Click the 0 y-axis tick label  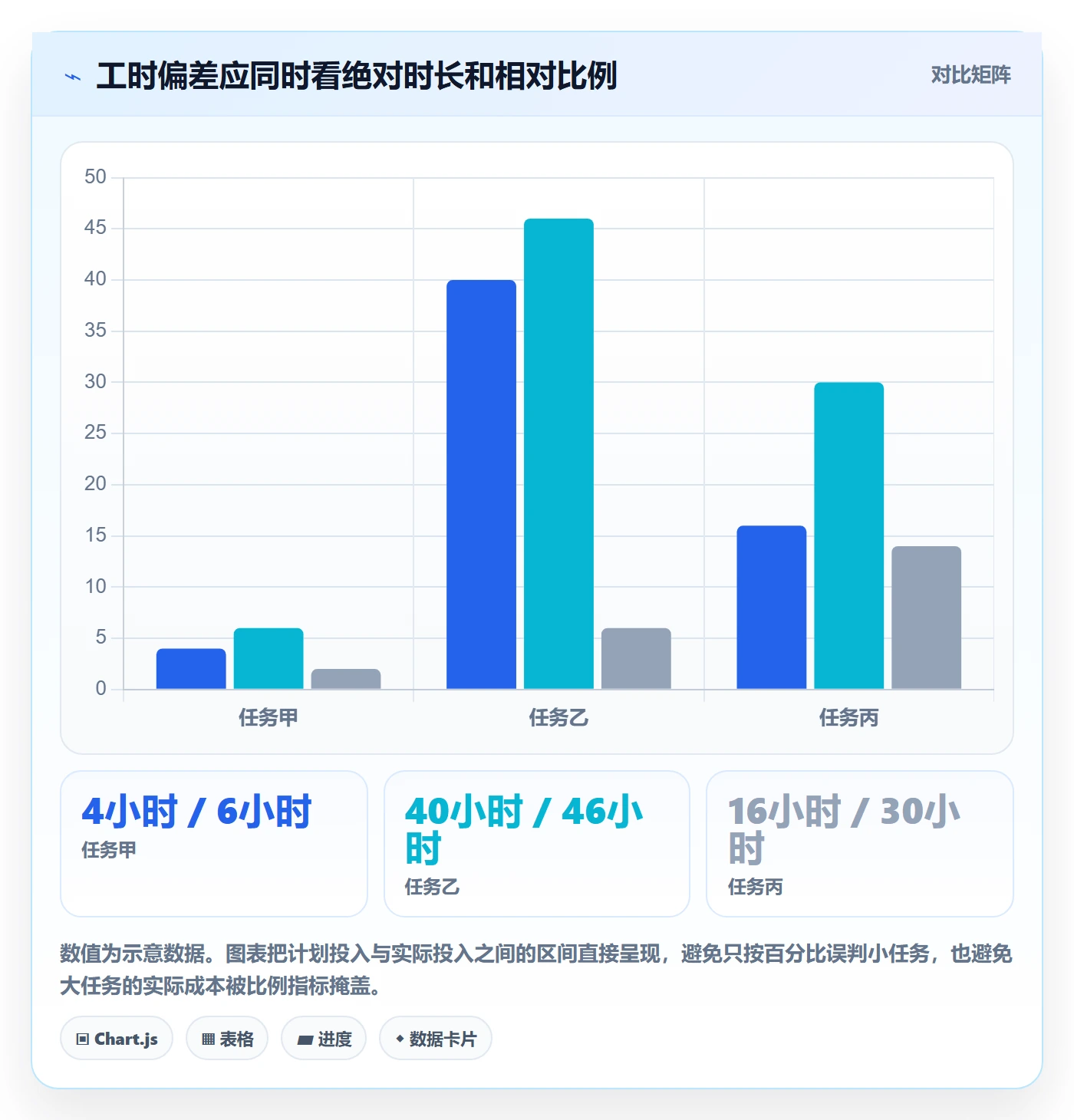(100, 689)
